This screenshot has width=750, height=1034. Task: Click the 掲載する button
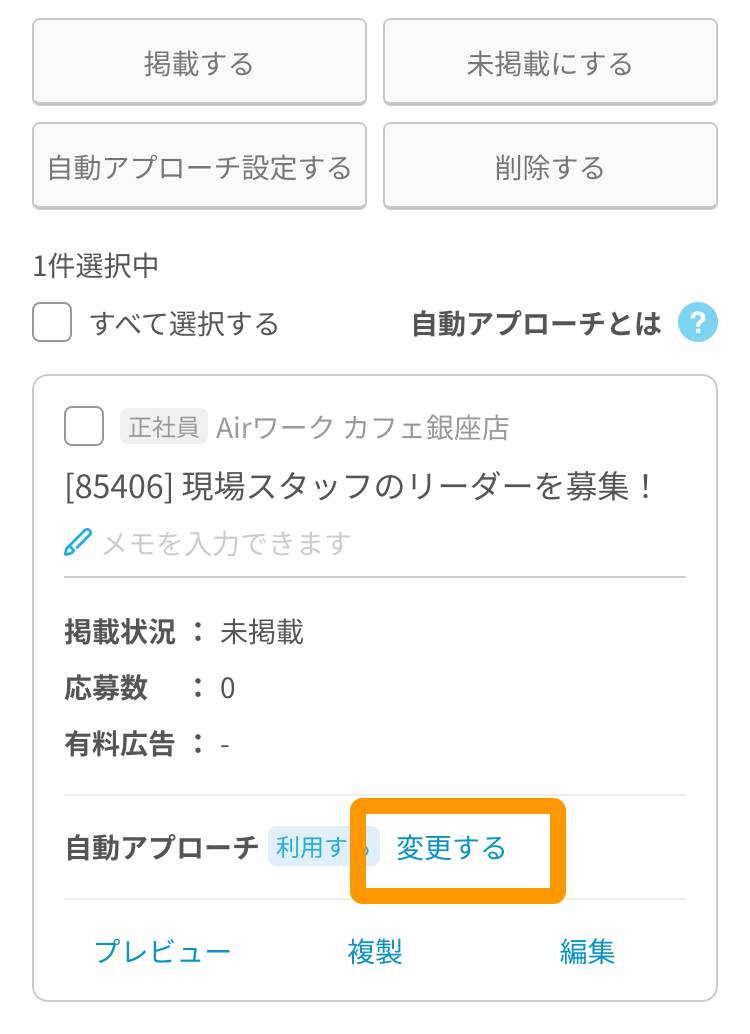pos(199,62)
